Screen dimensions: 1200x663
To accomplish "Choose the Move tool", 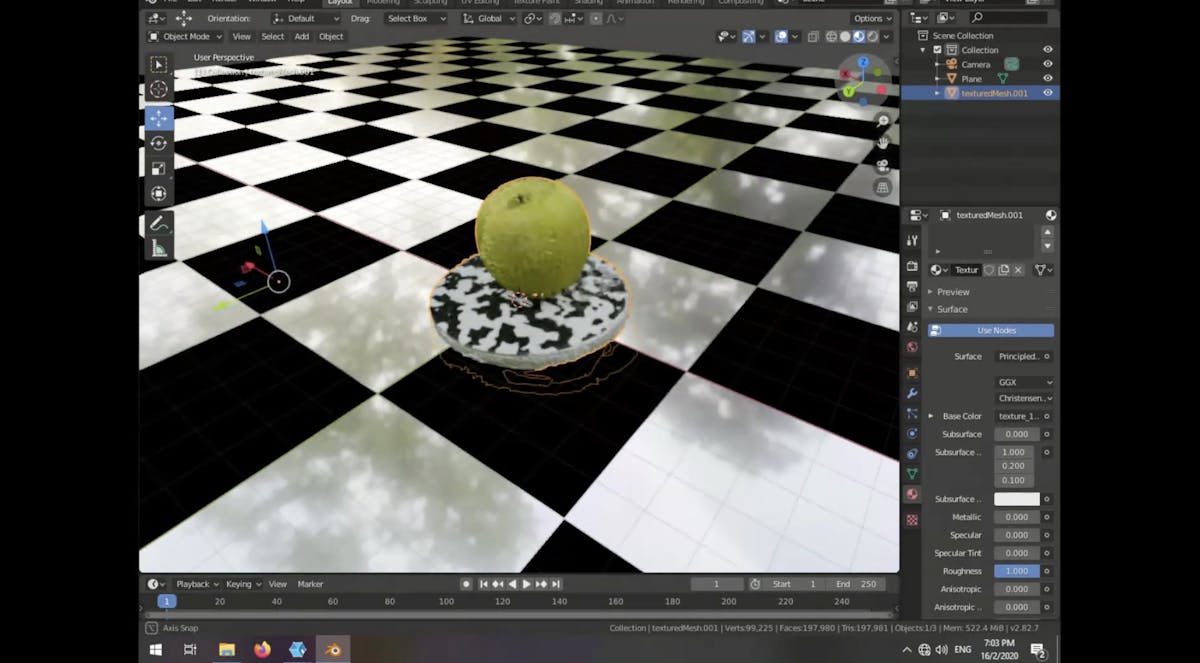I will tap(159, 117).
